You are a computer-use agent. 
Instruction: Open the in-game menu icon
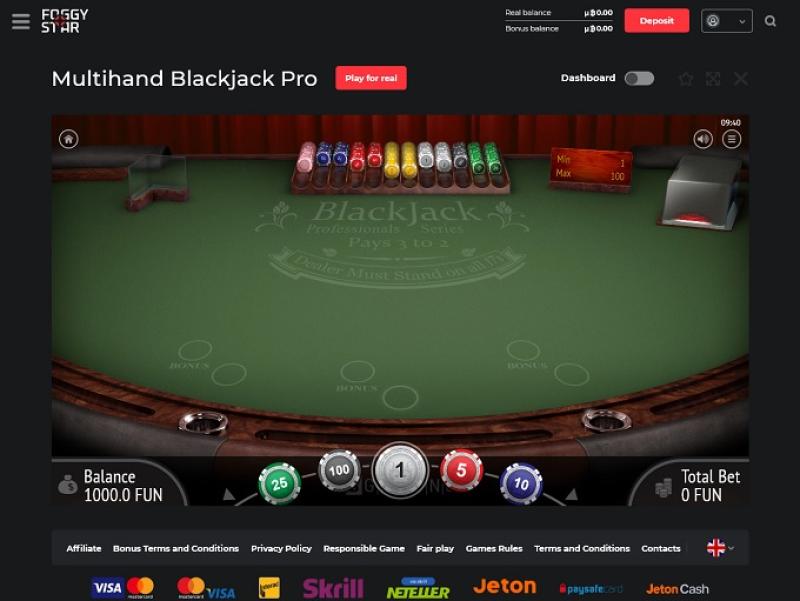(x=731, y=139)
